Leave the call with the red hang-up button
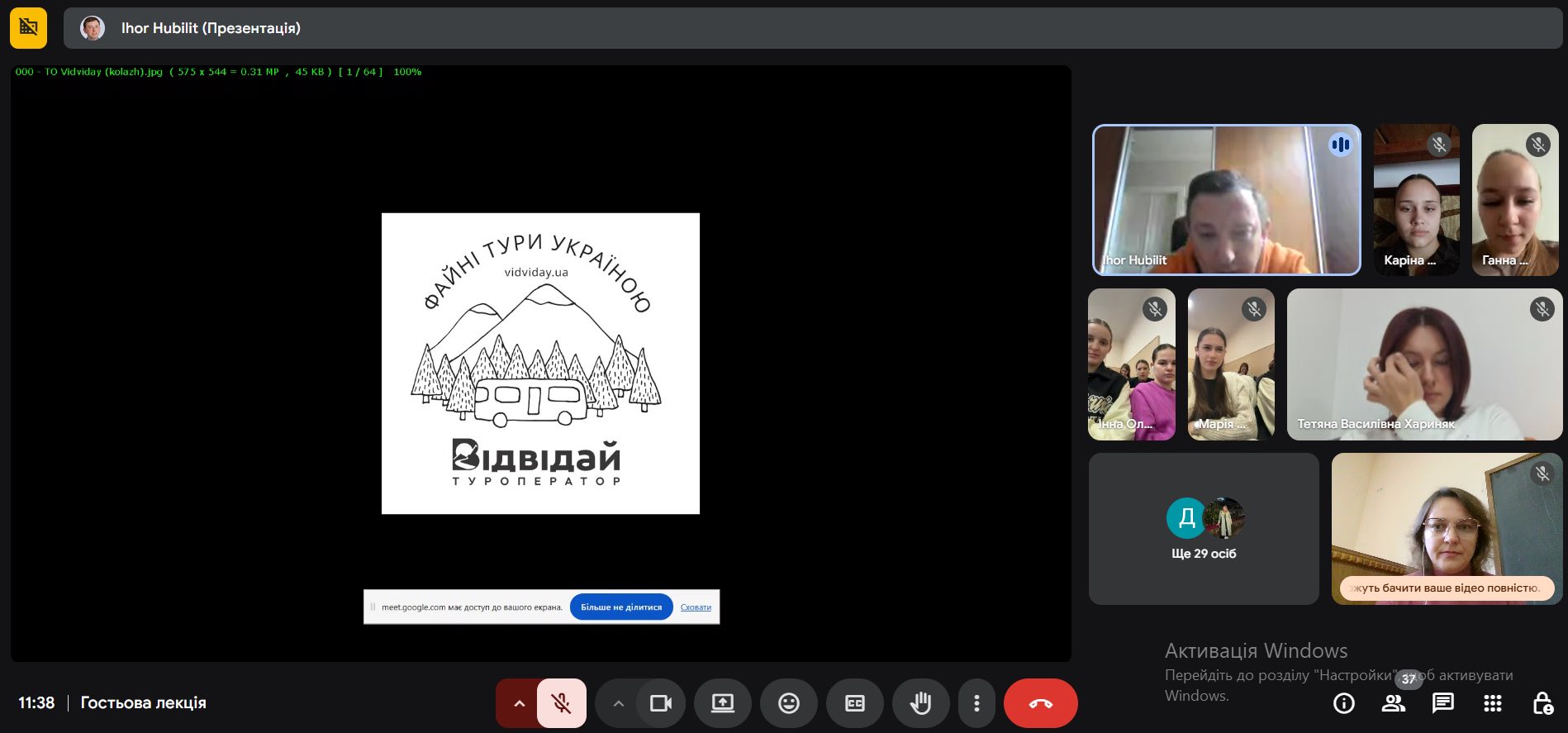Image resolution: width=1568 pixels, height=733 pixels. tap(1041, 703)
